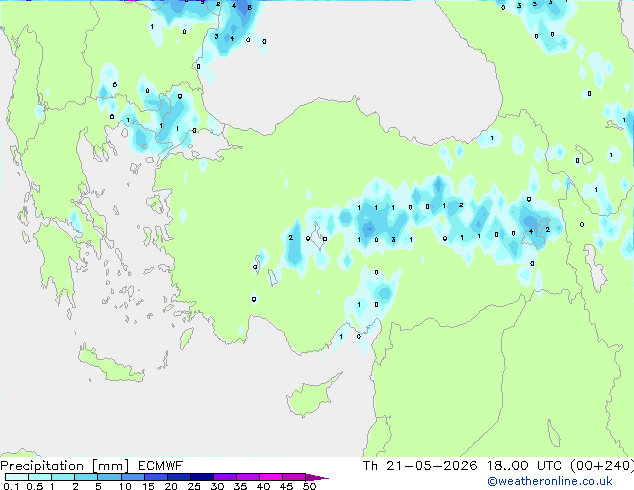The image size is (634, 490).
Task: Click the '30' legend scale label
Action: [x=217, y=486]
